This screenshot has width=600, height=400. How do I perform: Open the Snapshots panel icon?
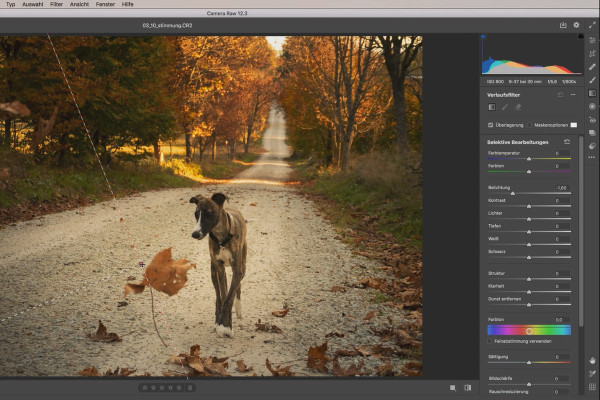point(592,133)
